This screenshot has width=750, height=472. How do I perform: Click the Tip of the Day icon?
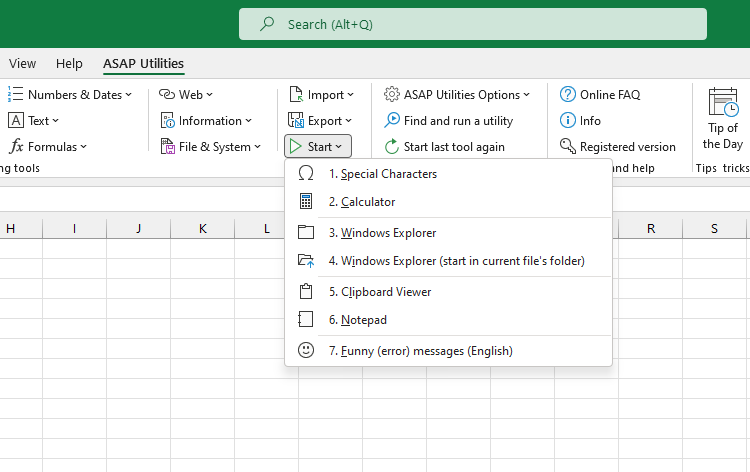(x=723, y=101)
